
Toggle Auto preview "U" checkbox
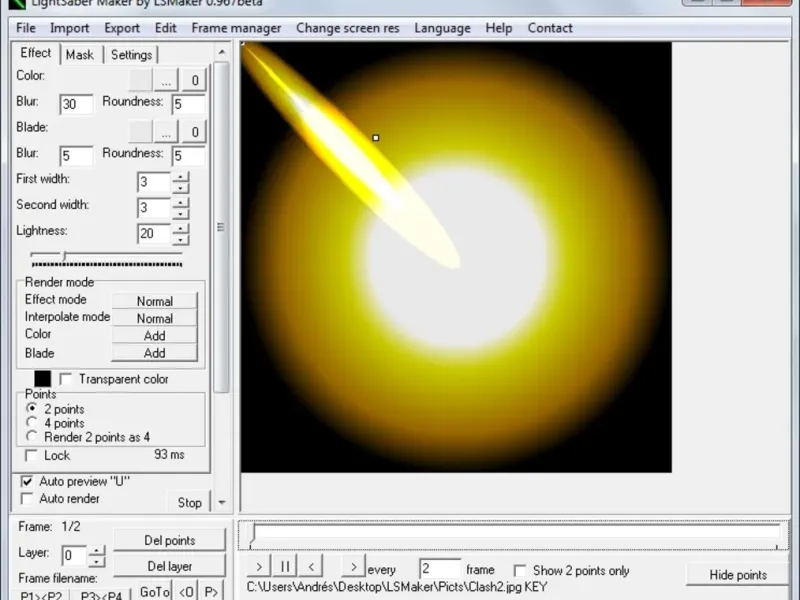click(27, 481)
